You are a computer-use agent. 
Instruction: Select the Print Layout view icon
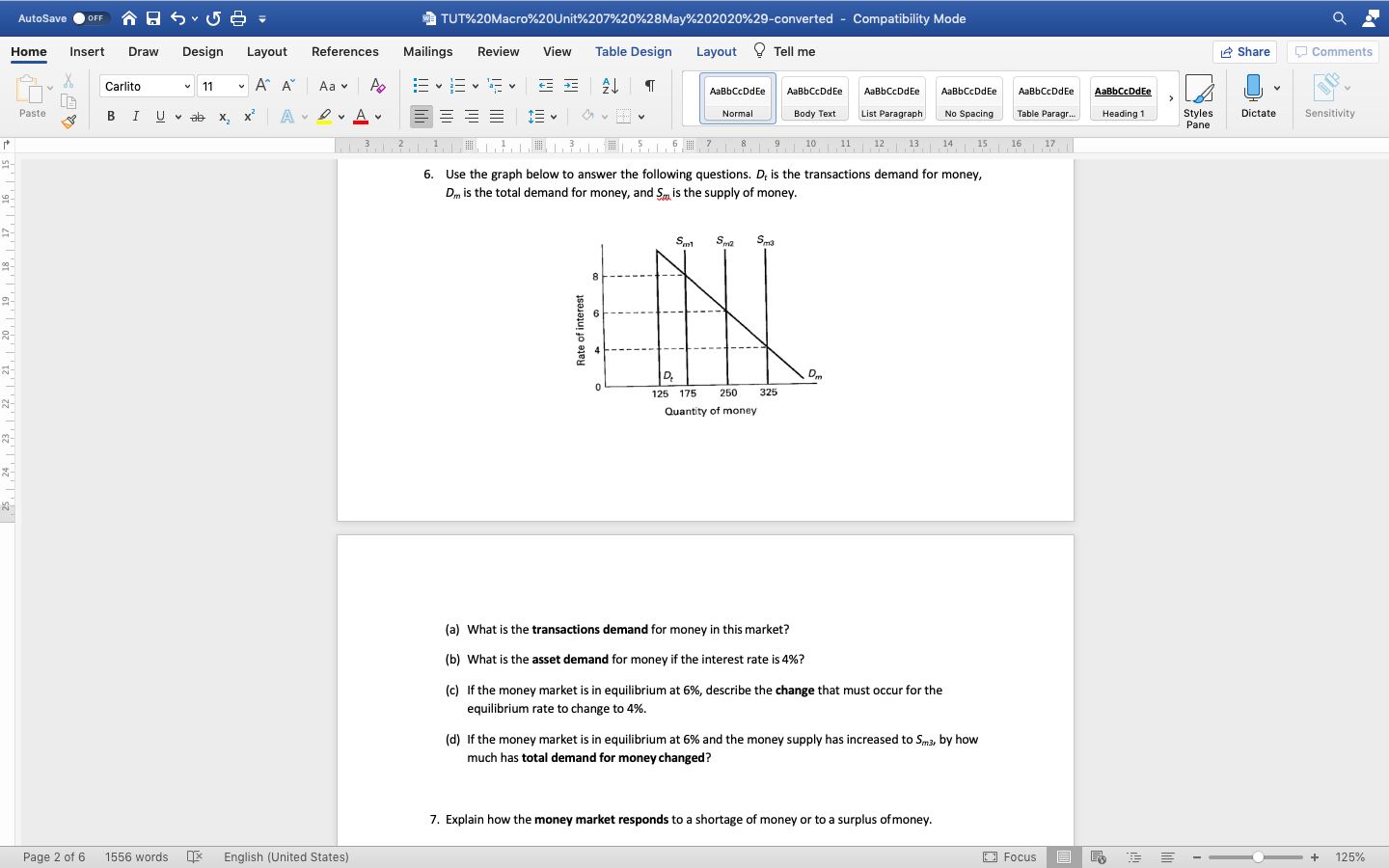coord(1064,856)
